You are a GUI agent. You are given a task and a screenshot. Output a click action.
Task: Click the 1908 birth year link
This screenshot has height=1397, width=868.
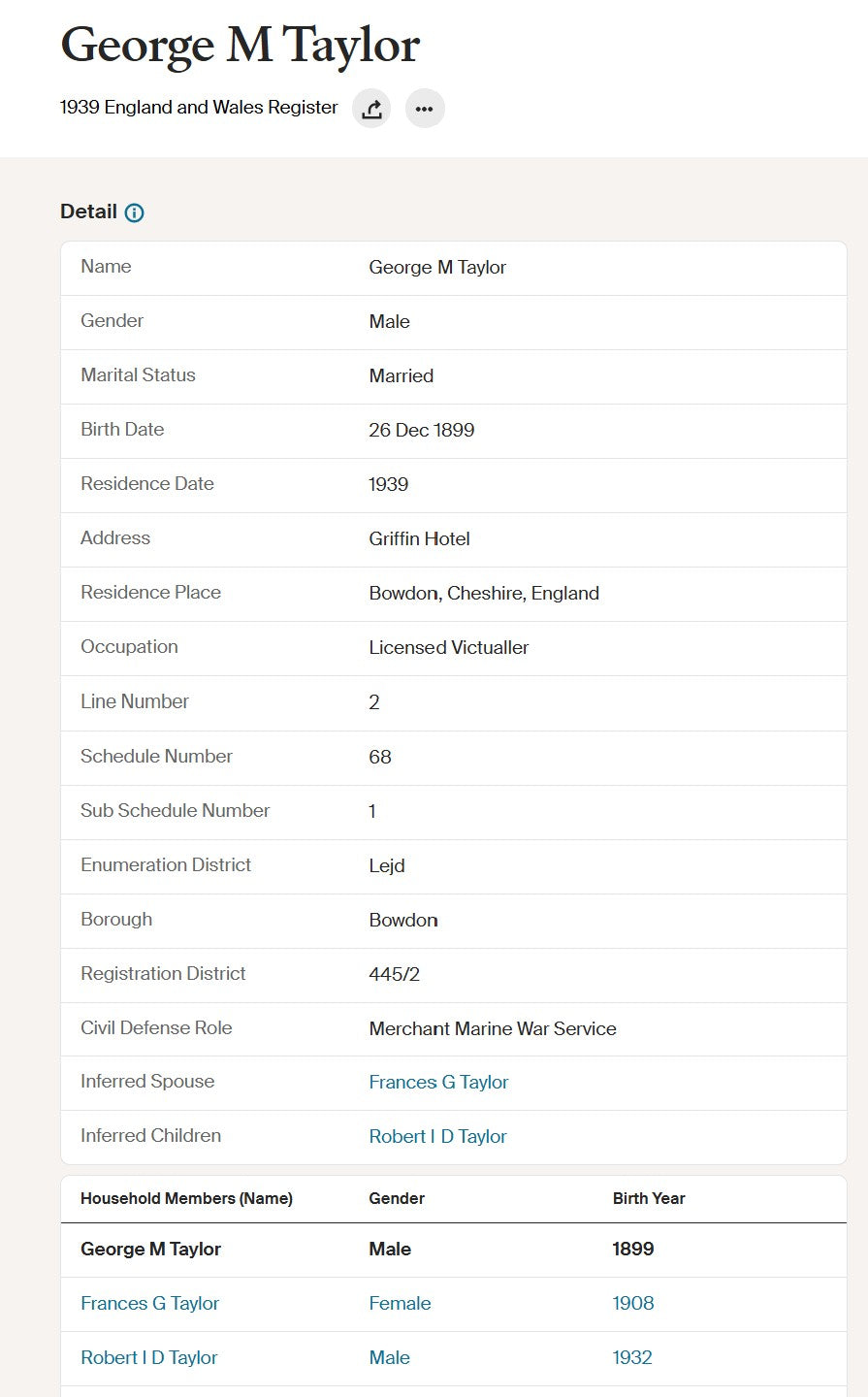click(x=633, y=1303)
